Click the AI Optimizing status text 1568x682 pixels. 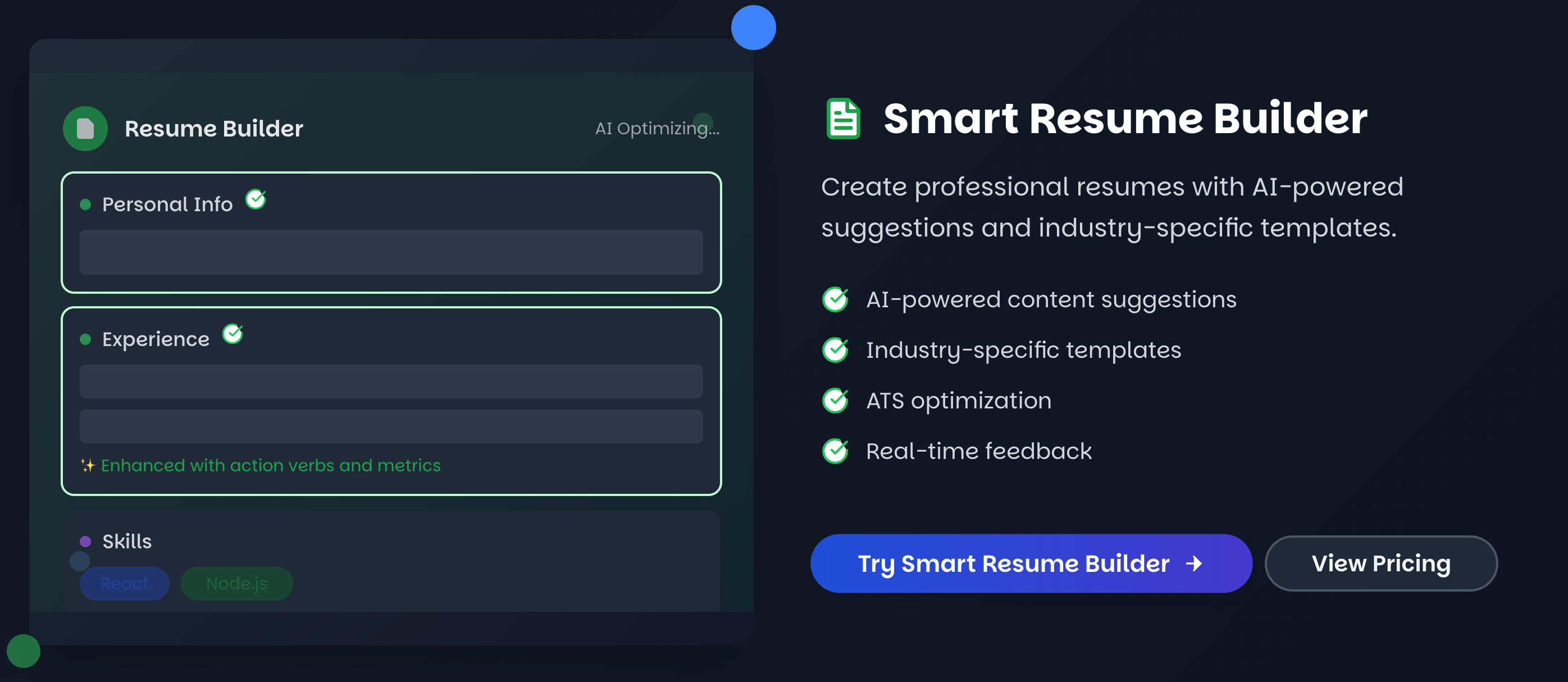(657, 129)
